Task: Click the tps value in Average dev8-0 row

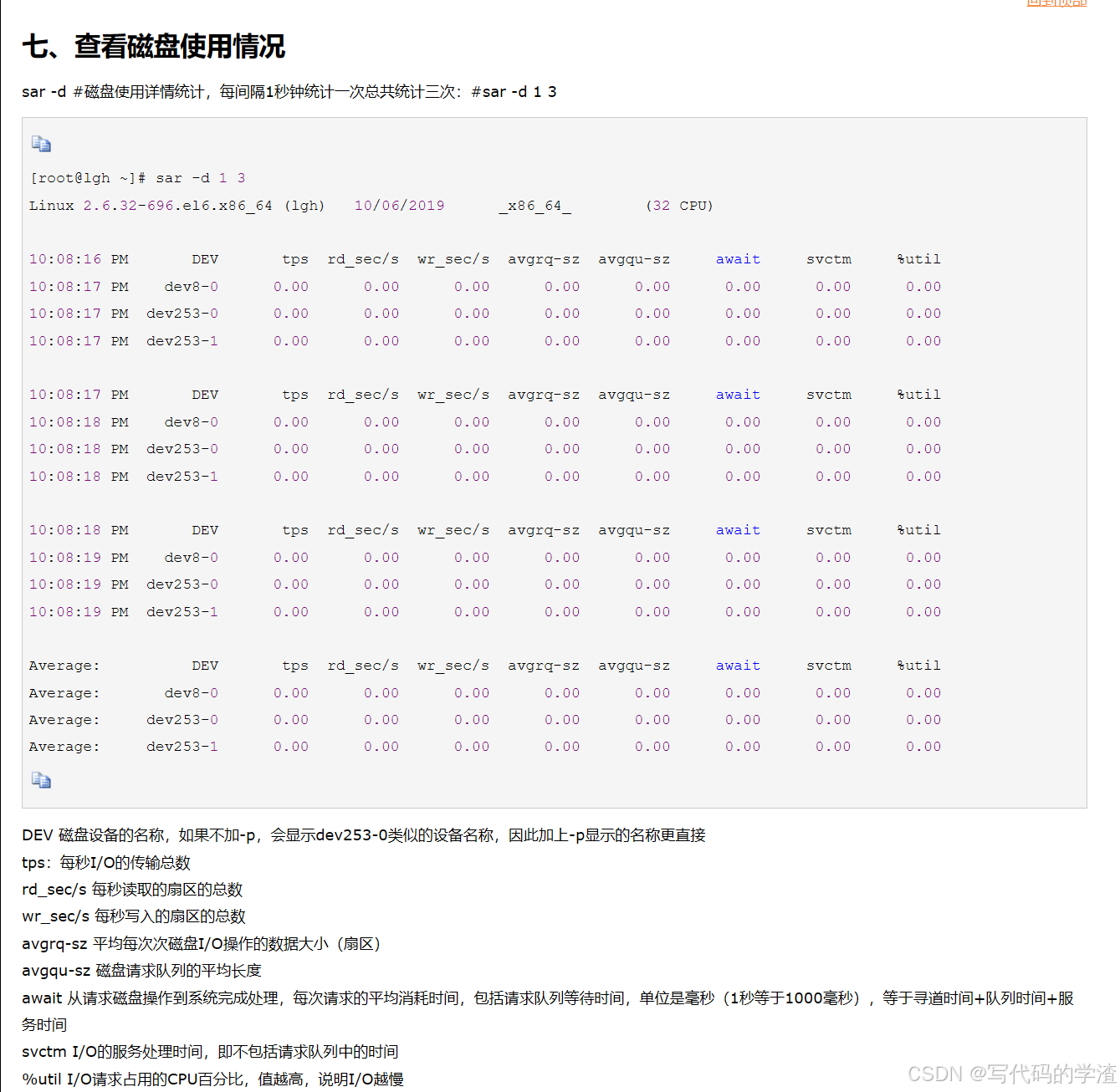Action: [291, 693]
